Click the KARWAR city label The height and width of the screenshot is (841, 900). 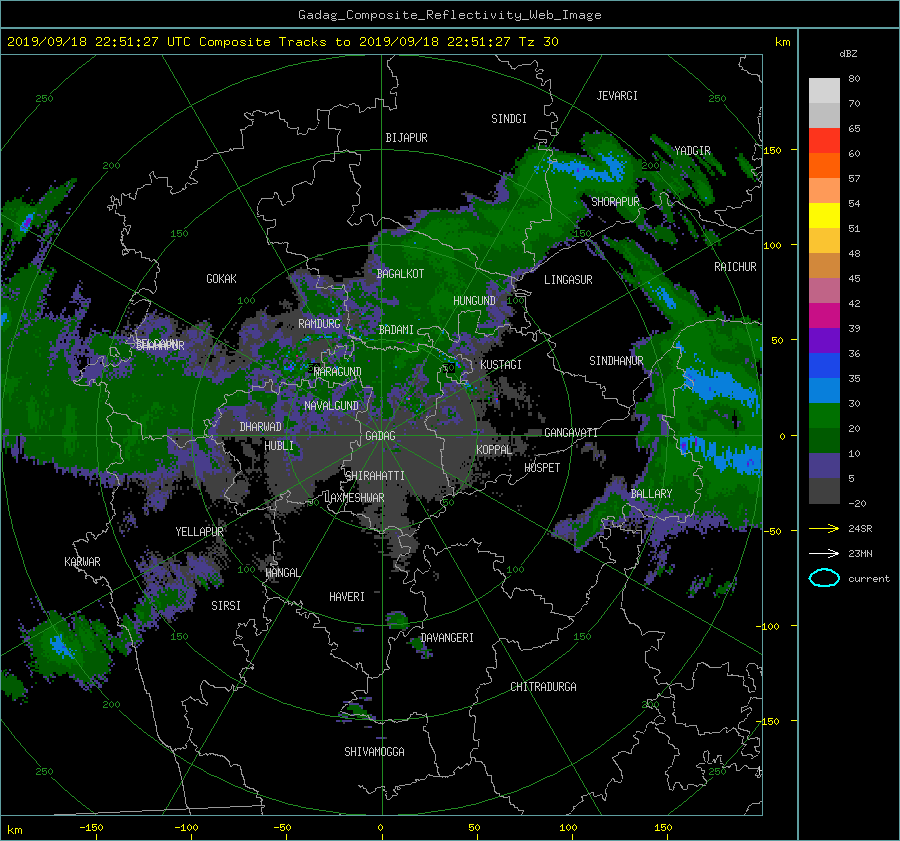coord(82,562)
